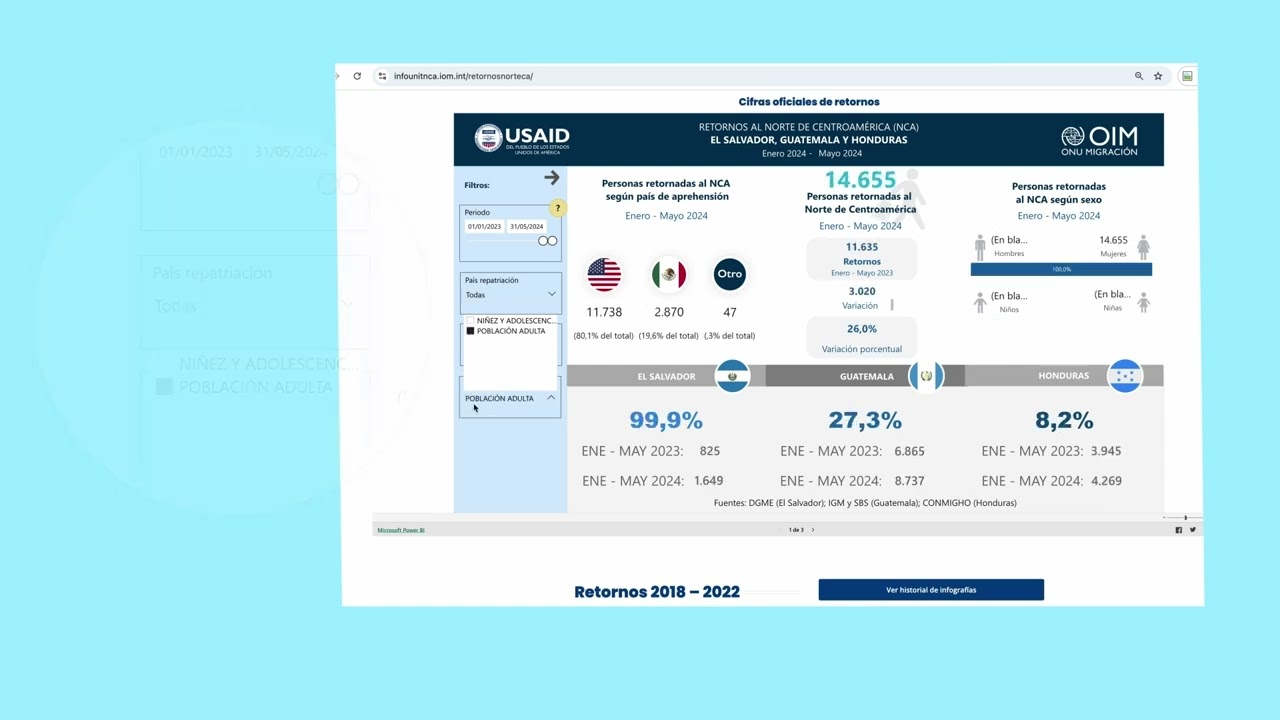This screenshot has width=1280, height=720.
Task: Share the report on Facebook
Action: click(x=1178, y=530)
